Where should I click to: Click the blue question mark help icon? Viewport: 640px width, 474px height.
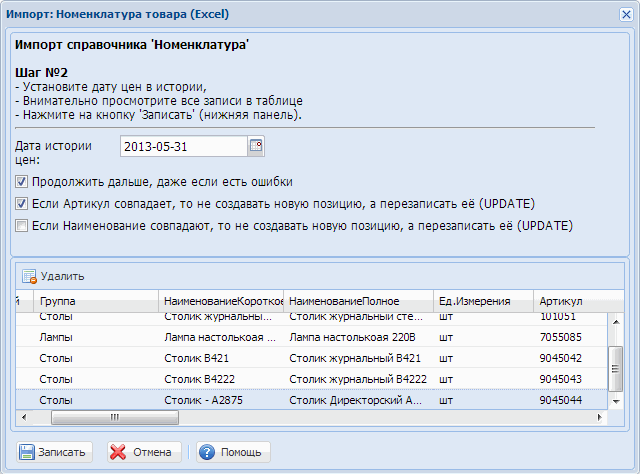207,452
